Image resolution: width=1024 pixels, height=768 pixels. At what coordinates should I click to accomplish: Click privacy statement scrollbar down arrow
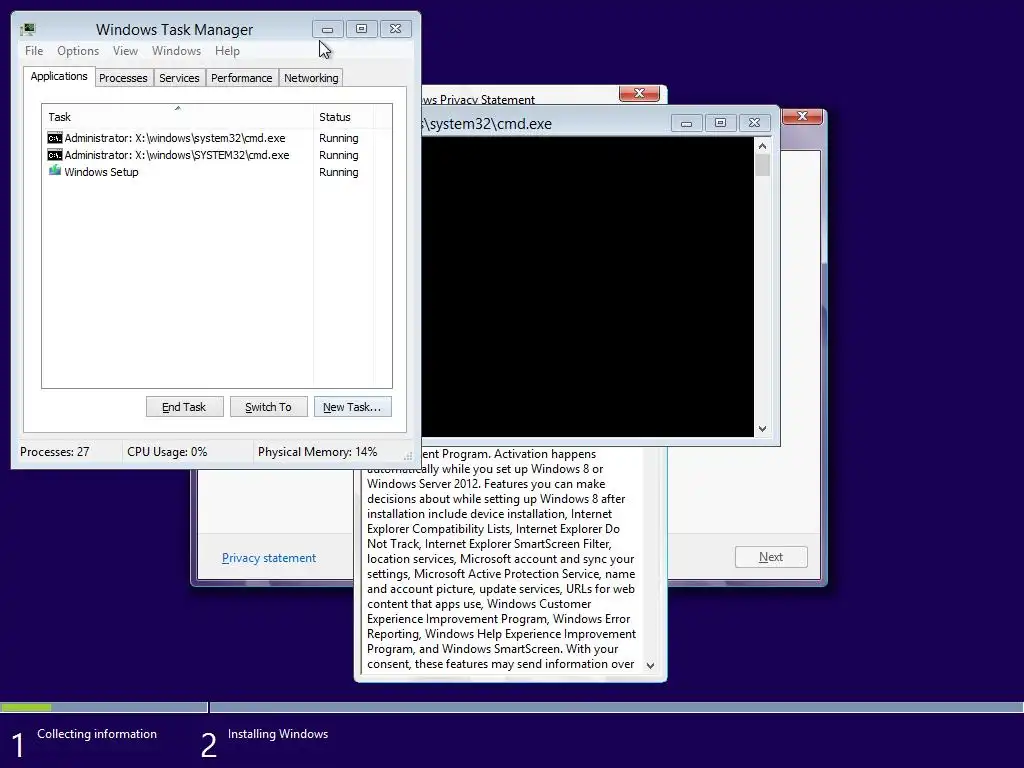point(650,665)
